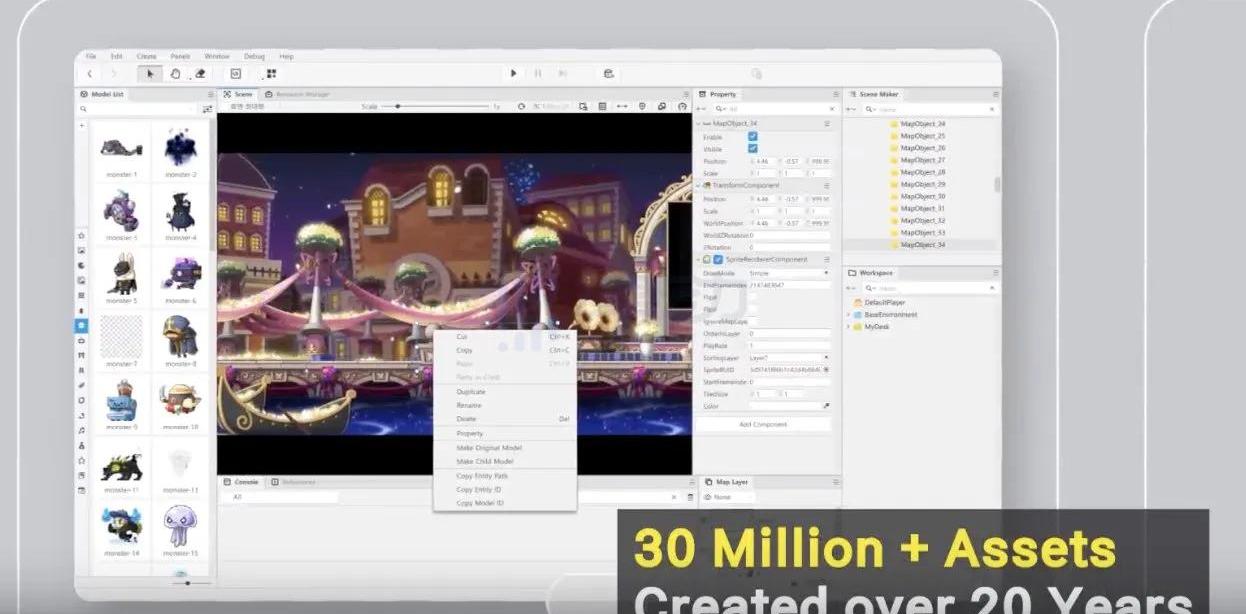Uncheck the Enable checkbox for MapObject_34
This screenshot has width=1246, height=614.
click(x=753, y=136)
